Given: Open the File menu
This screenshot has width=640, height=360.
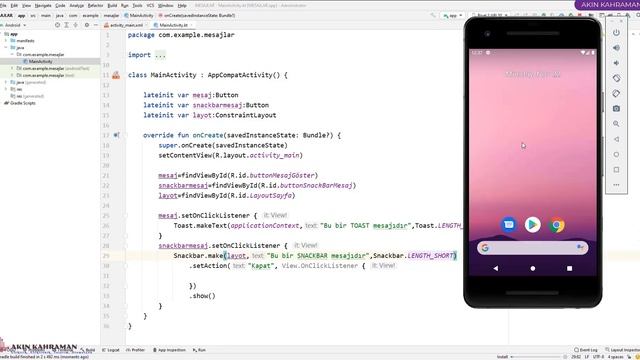Looking at the screenshot, I should 3,6.
